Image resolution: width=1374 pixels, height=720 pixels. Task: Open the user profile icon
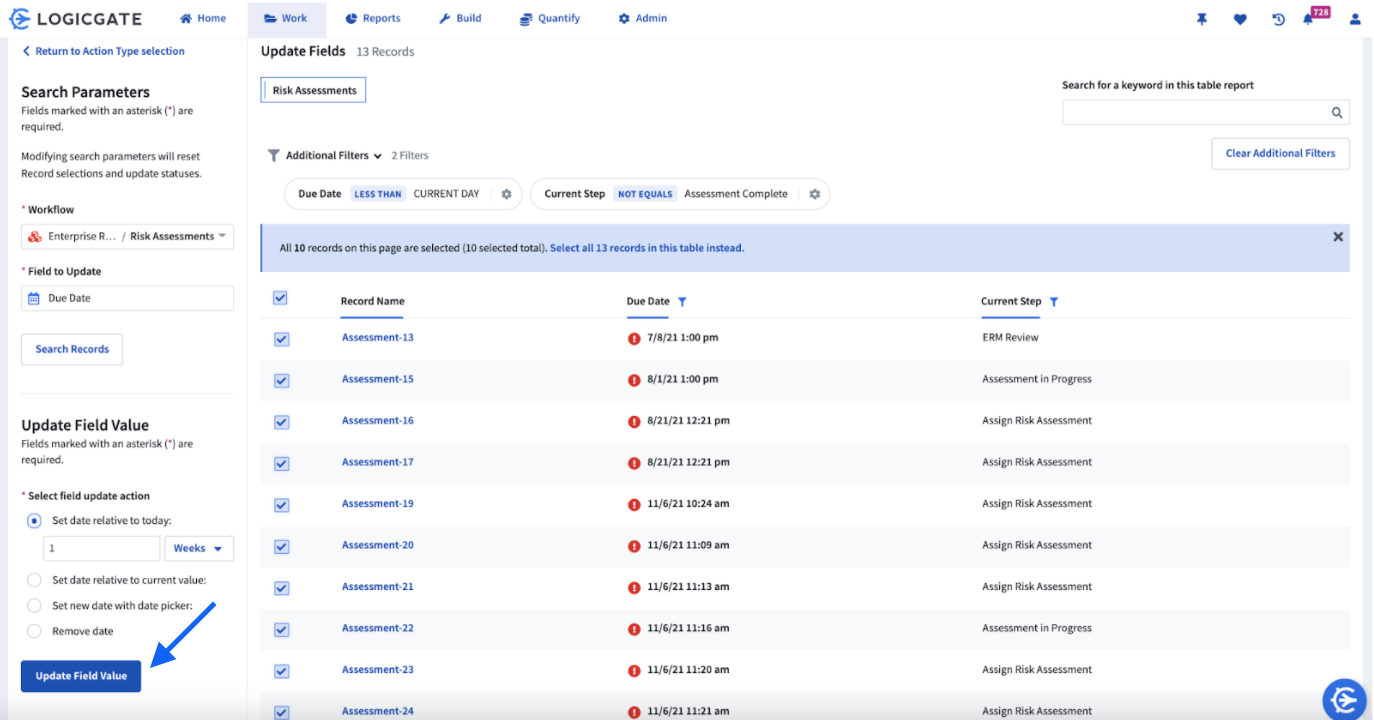click(x=1355, y=19)
